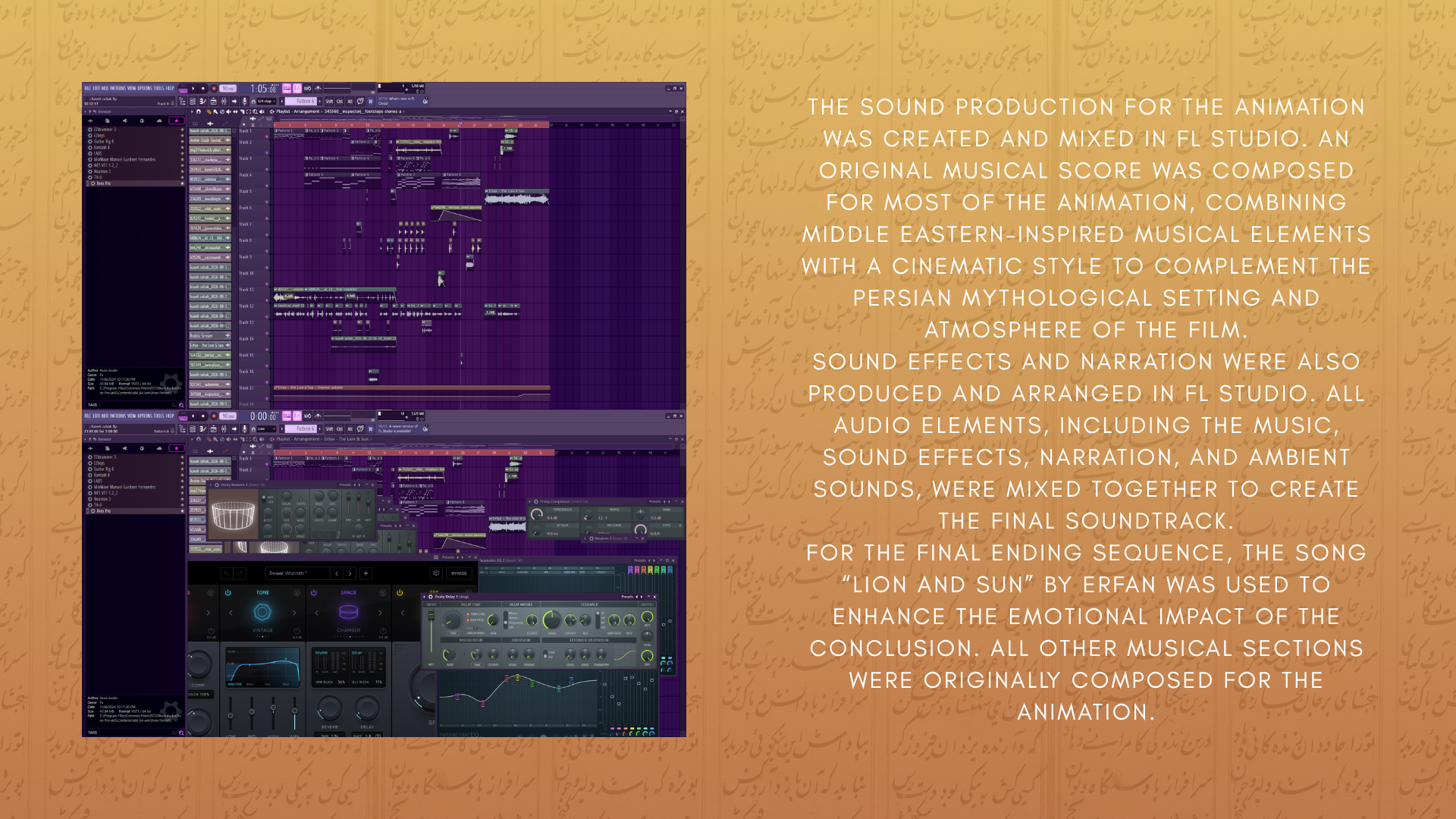This screenshot has height=819, width=1456.
Task: Select the pencil draw tool in the bottom playlist toolbar
Action: tap(209, 439)
